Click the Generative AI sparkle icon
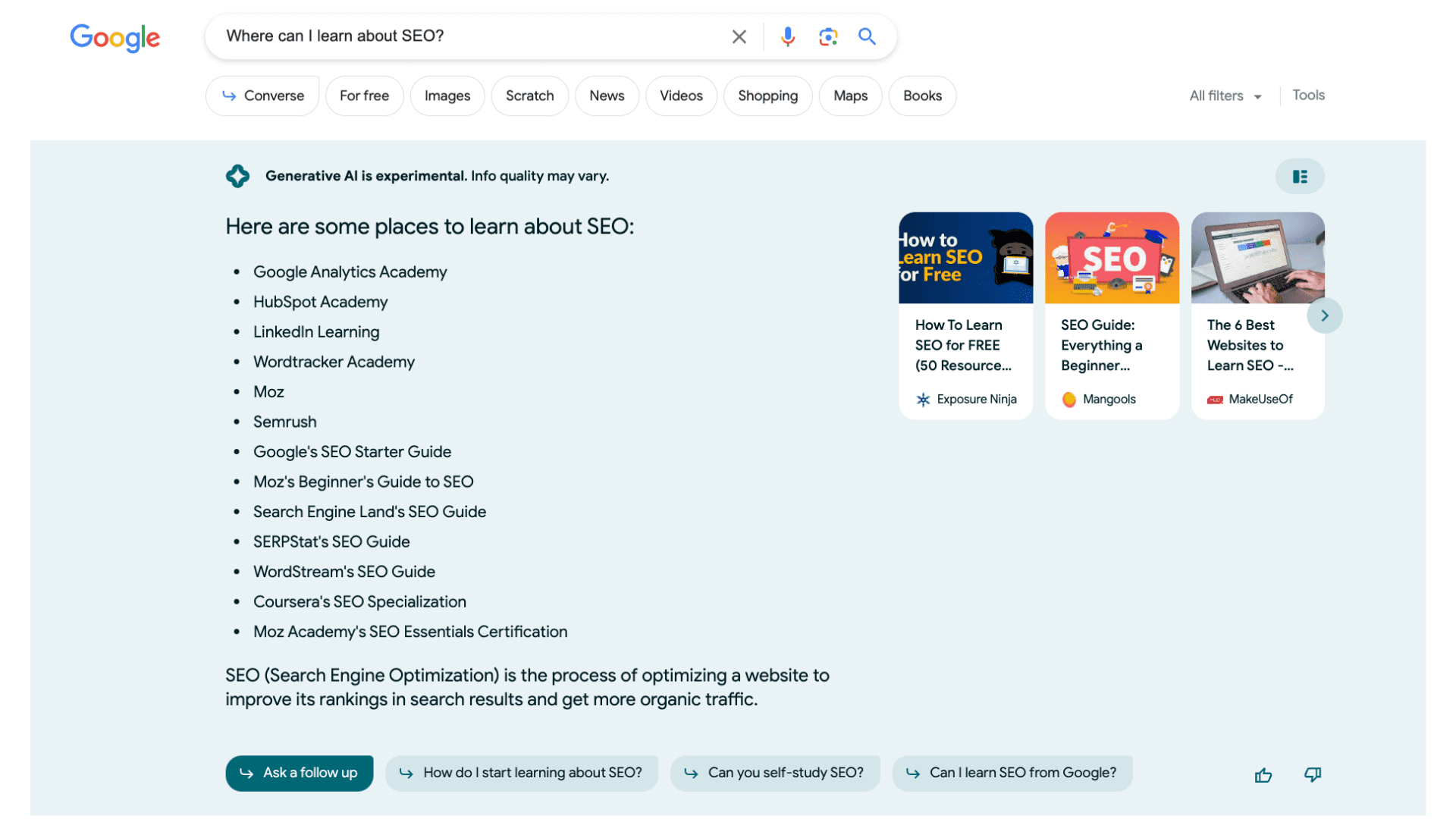Screen dimensions: 1456x819 point(237,176)
